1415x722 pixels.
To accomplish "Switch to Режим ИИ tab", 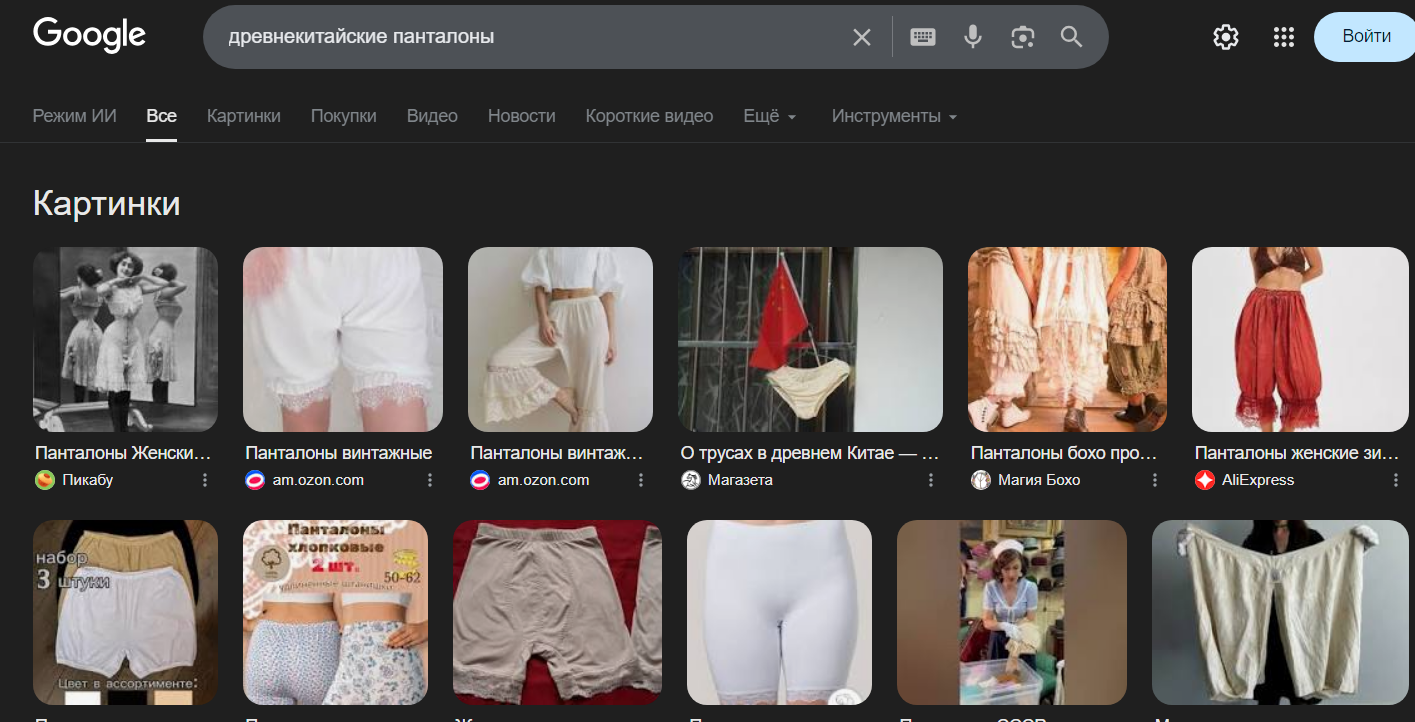I will tap(75, 116).
